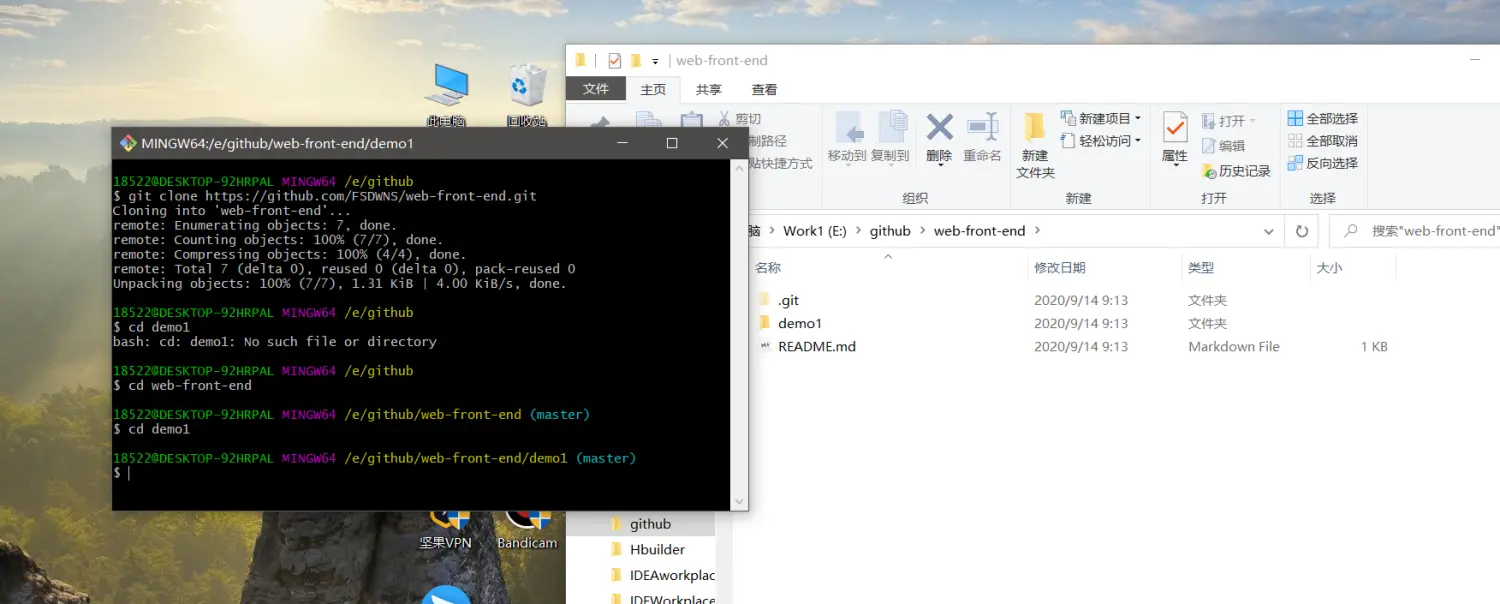Click the History (历史记录) ribbon button
The height and width of the screenshot is (604, 1500).
1236,171
